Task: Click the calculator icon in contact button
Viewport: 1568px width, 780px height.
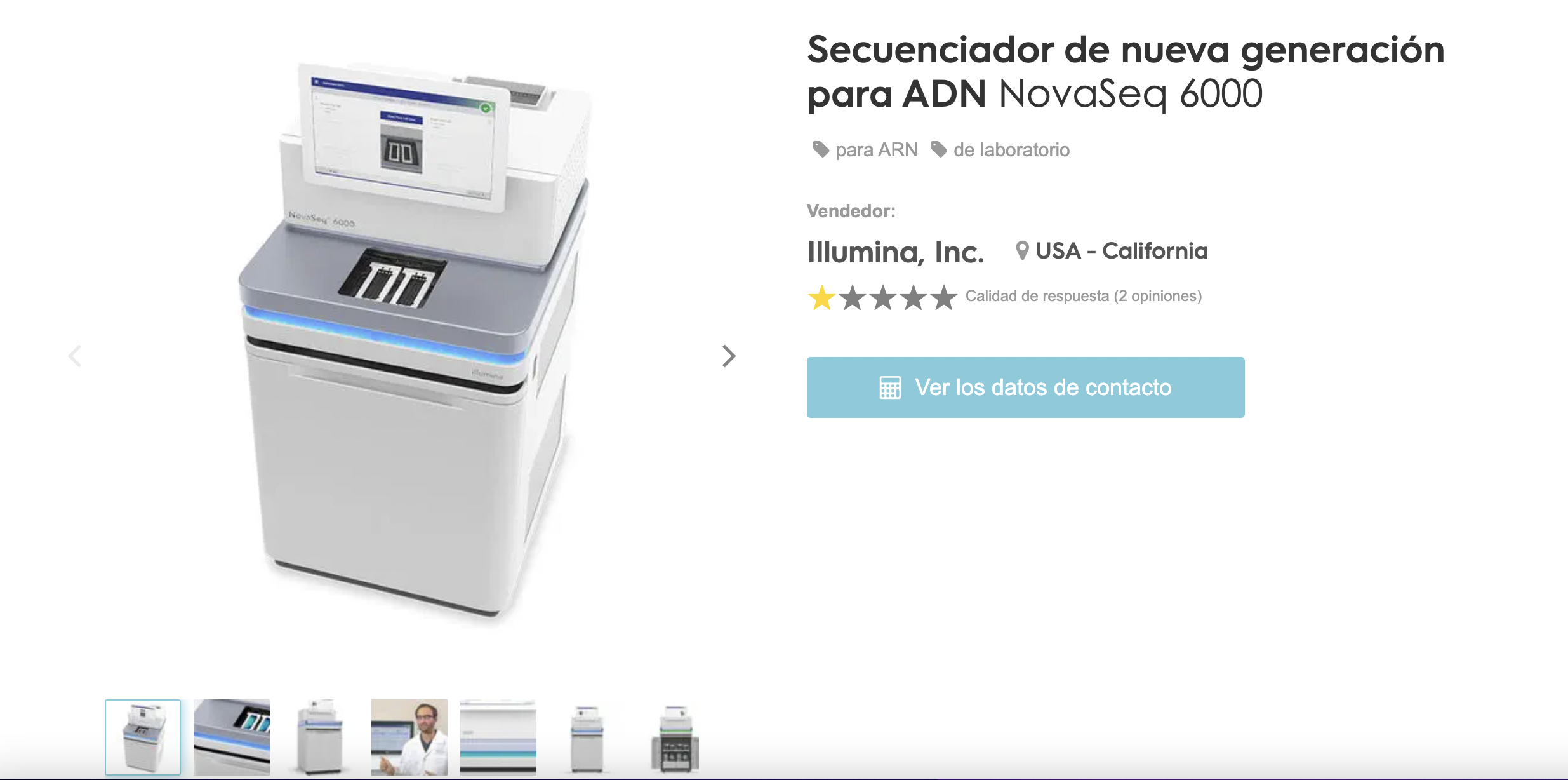Action: [x=890, y=387]
